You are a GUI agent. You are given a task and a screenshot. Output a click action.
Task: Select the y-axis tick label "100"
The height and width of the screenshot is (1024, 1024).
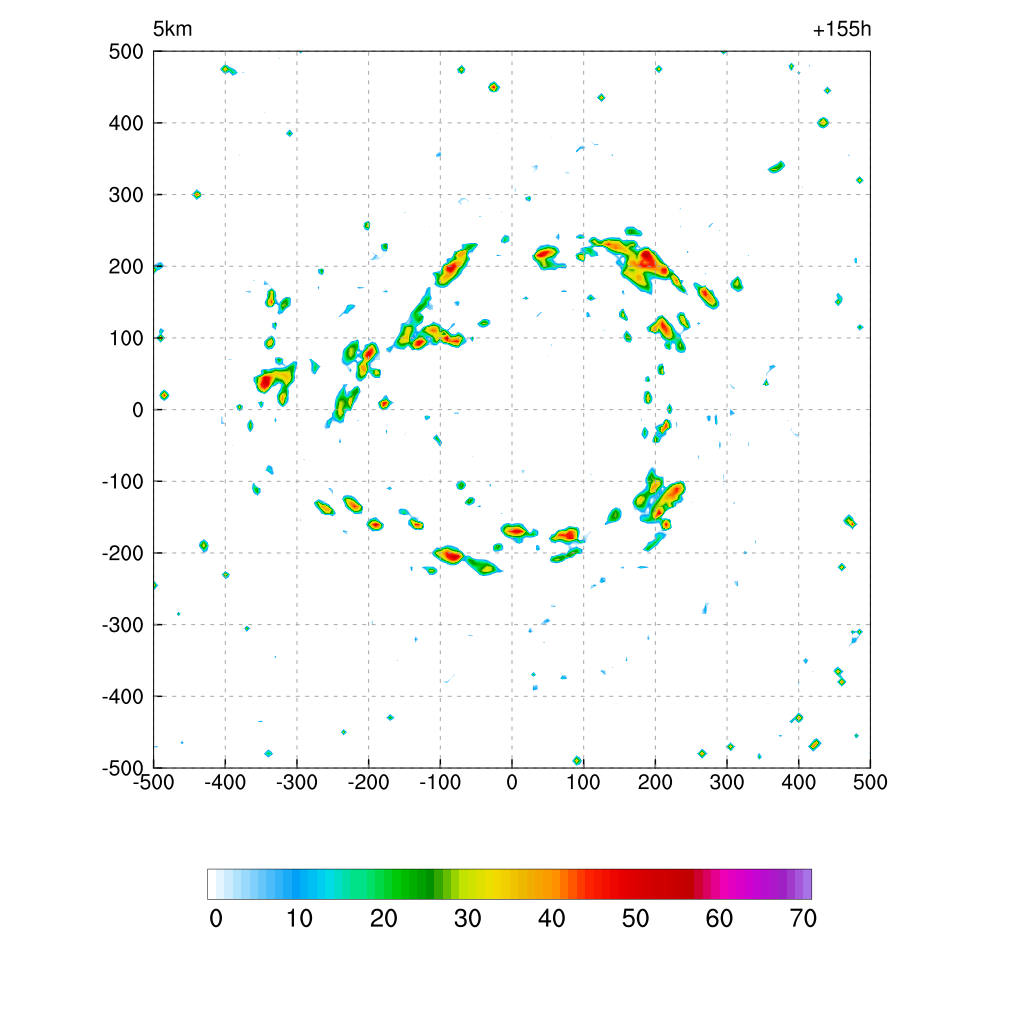[x=126, y=338]
